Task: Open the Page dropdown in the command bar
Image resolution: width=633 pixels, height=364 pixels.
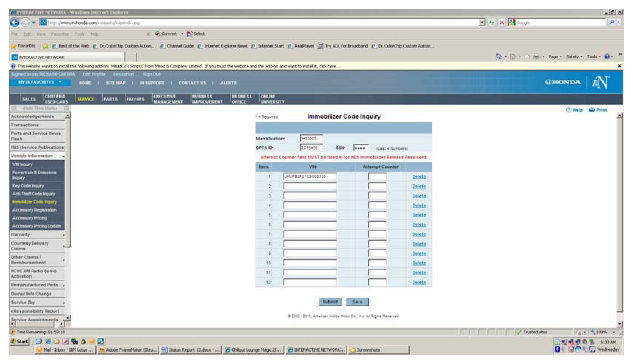Action: pyautogui.click(x=555, y=57)
